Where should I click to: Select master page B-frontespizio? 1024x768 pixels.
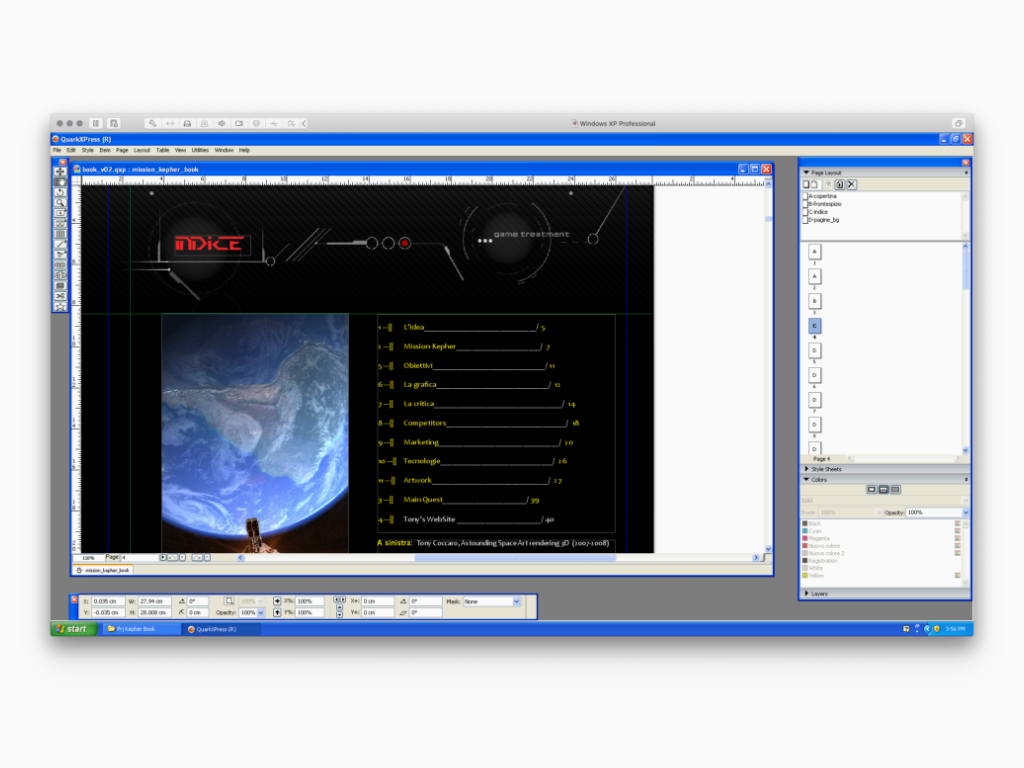point(823,204)
